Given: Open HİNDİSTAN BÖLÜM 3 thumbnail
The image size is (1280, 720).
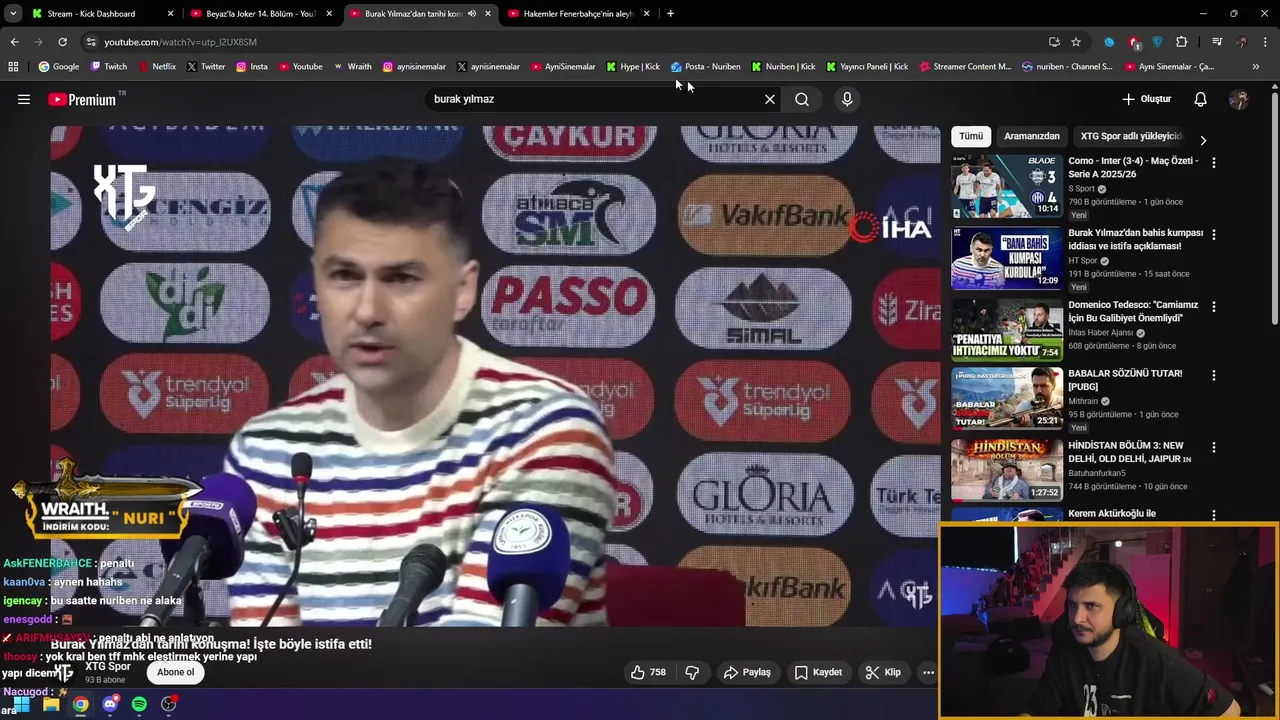Looking at the screenshot, I should click(x=1006, y=470).
